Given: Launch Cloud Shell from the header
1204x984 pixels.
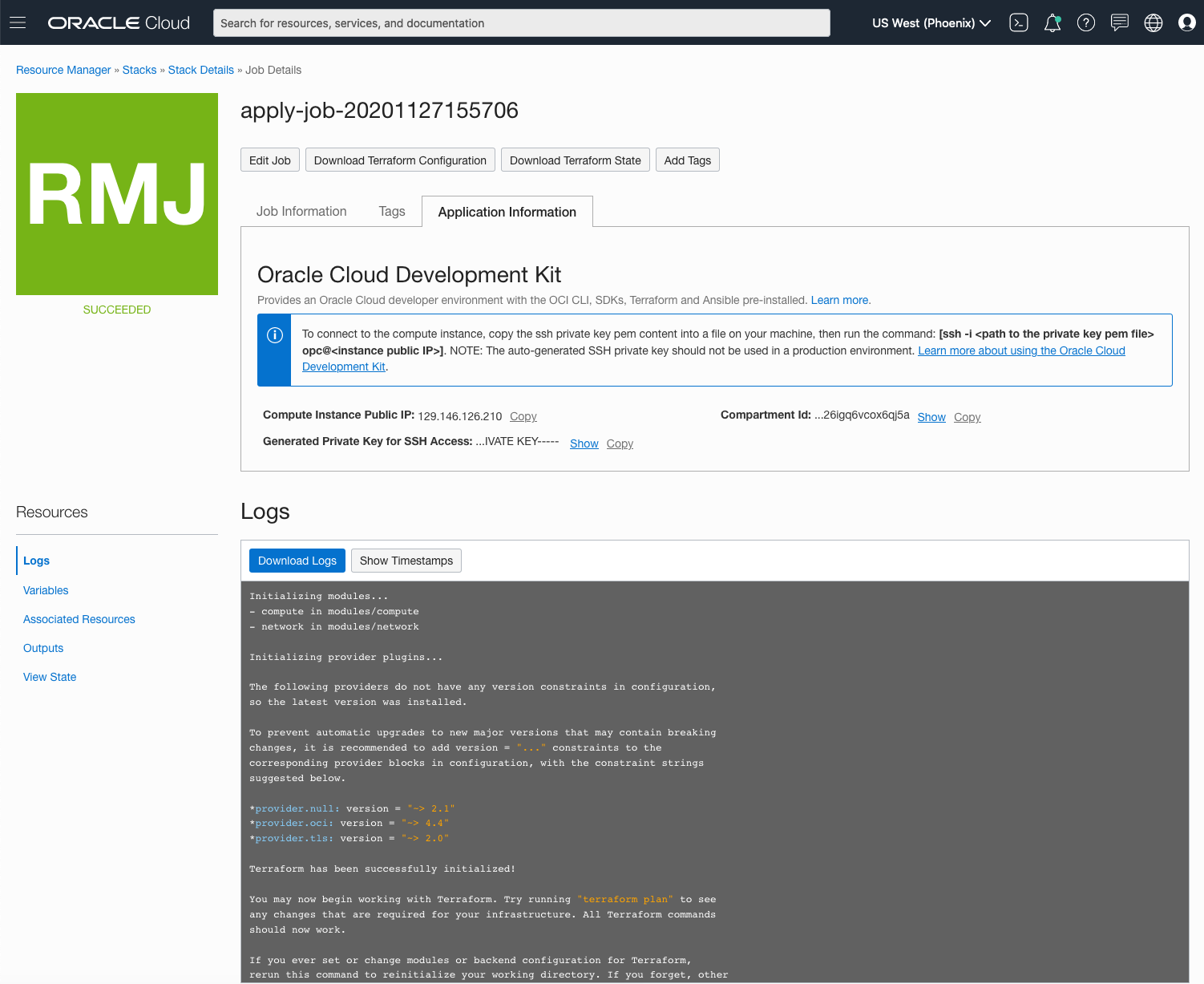Looking at the screenshot, I should (x=1019, y=22).
